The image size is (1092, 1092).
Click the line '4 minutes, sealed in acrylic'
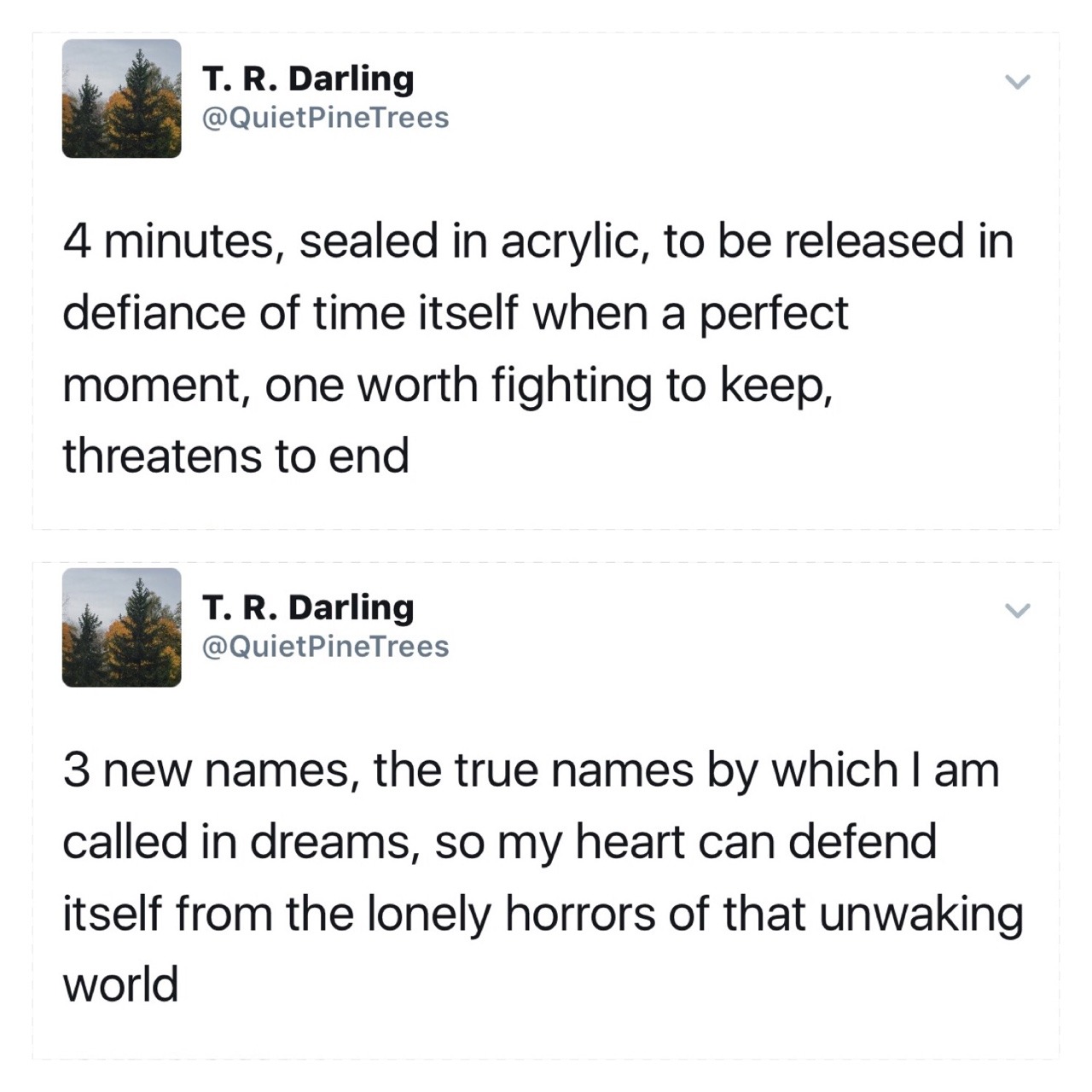(x=537, y=241)
